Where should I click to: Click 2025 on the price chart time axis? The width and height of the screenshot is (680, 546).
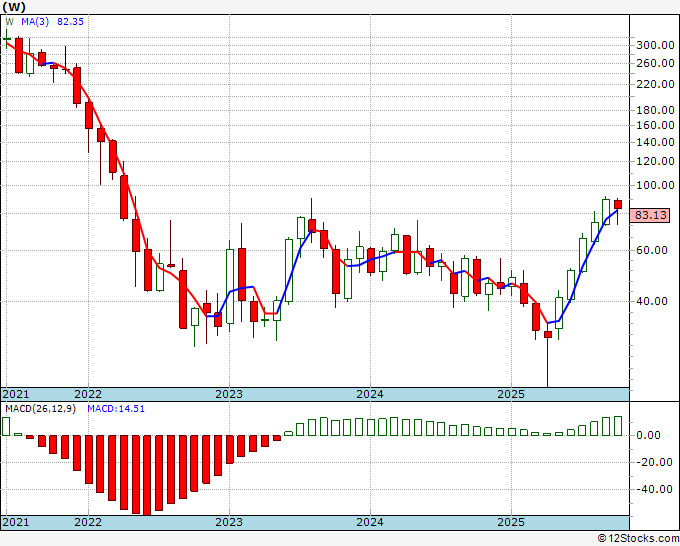click(511, 394)
